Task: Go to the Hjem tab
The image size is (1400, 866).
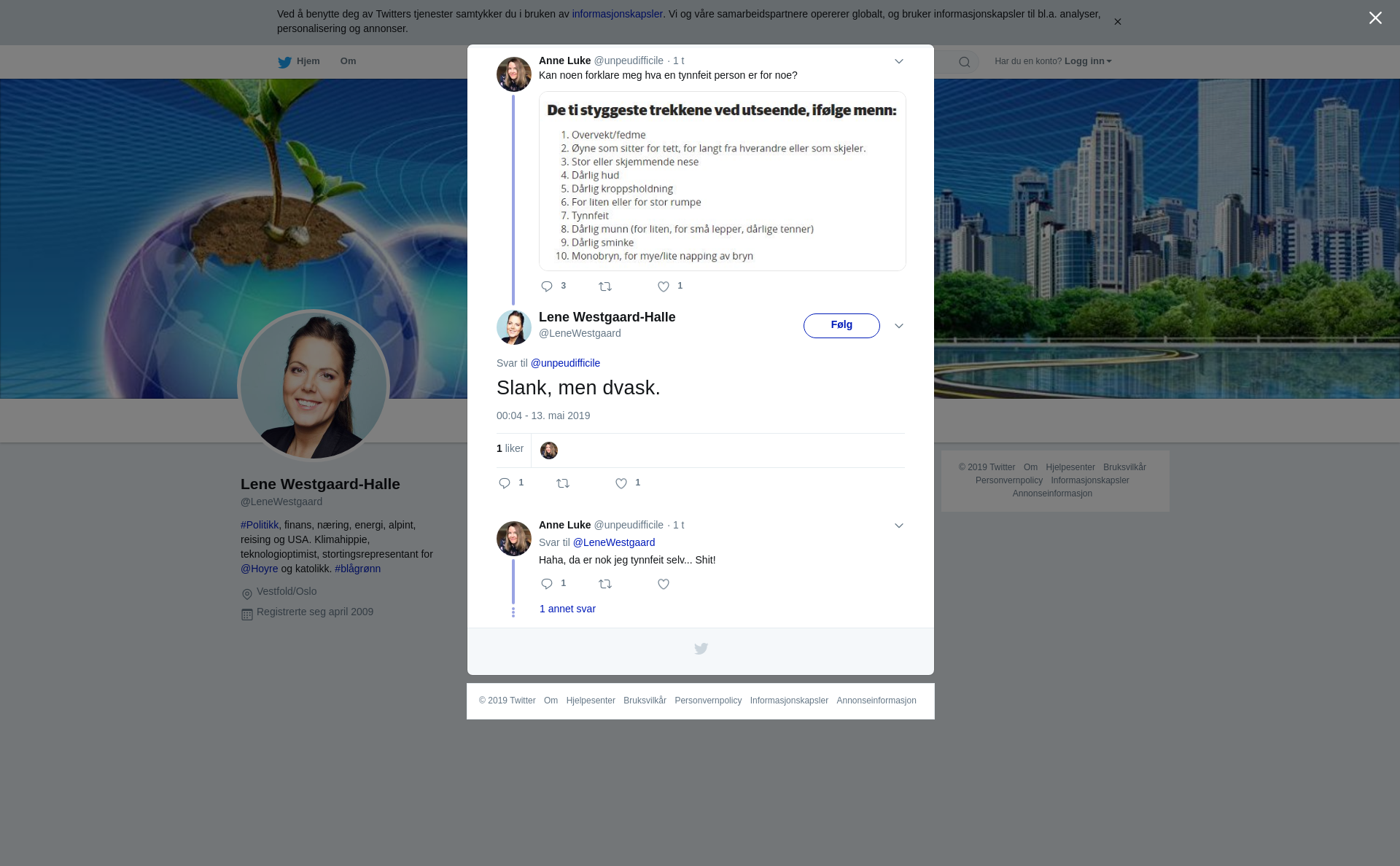Action: pyautogui.click(x=308, y=61)
